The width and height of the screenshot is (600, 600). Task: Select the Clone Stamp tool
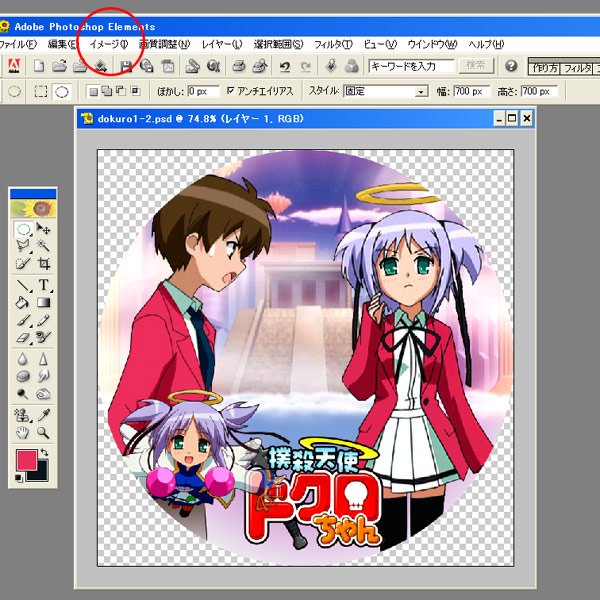coord(23,415)
